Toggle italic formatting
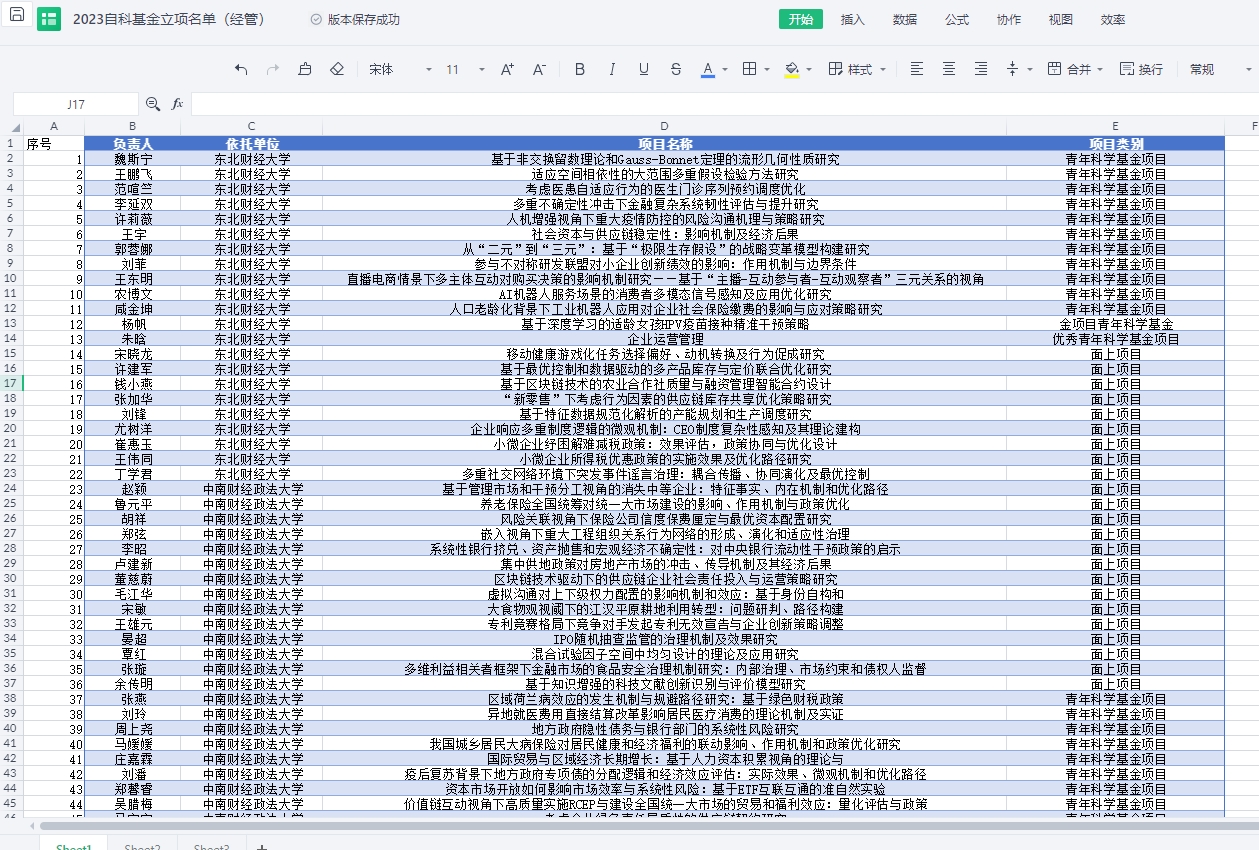 coord(612,69)
